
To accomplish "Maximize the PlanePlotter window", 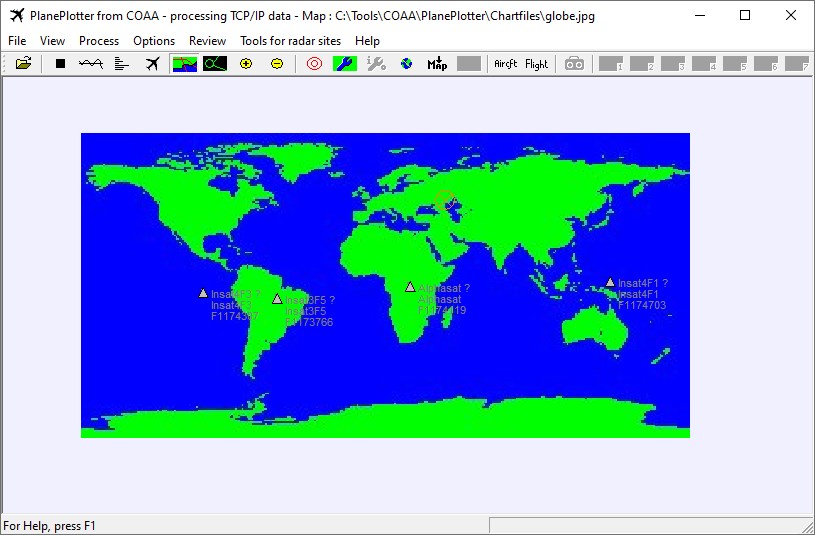I will coord(745,16).
